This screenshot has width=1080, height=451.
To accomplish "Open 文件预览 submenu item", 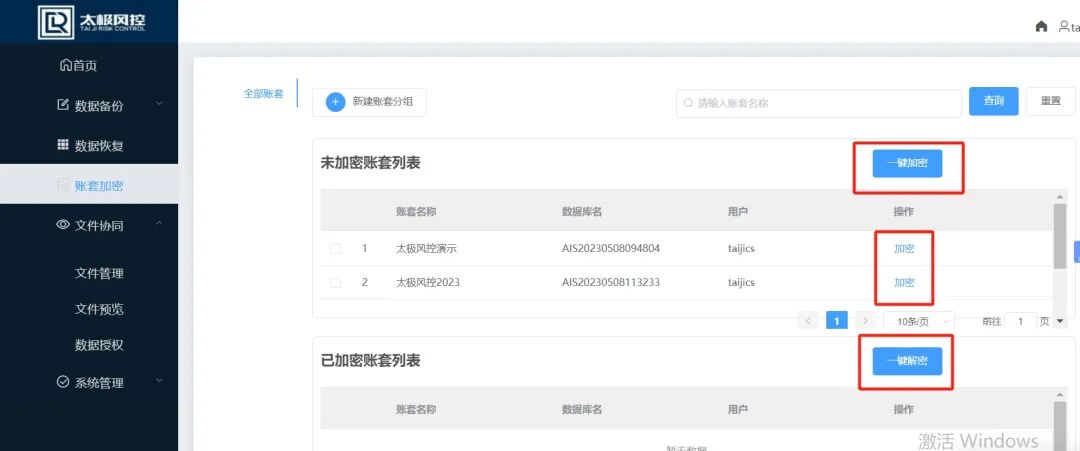I will 99,309.
